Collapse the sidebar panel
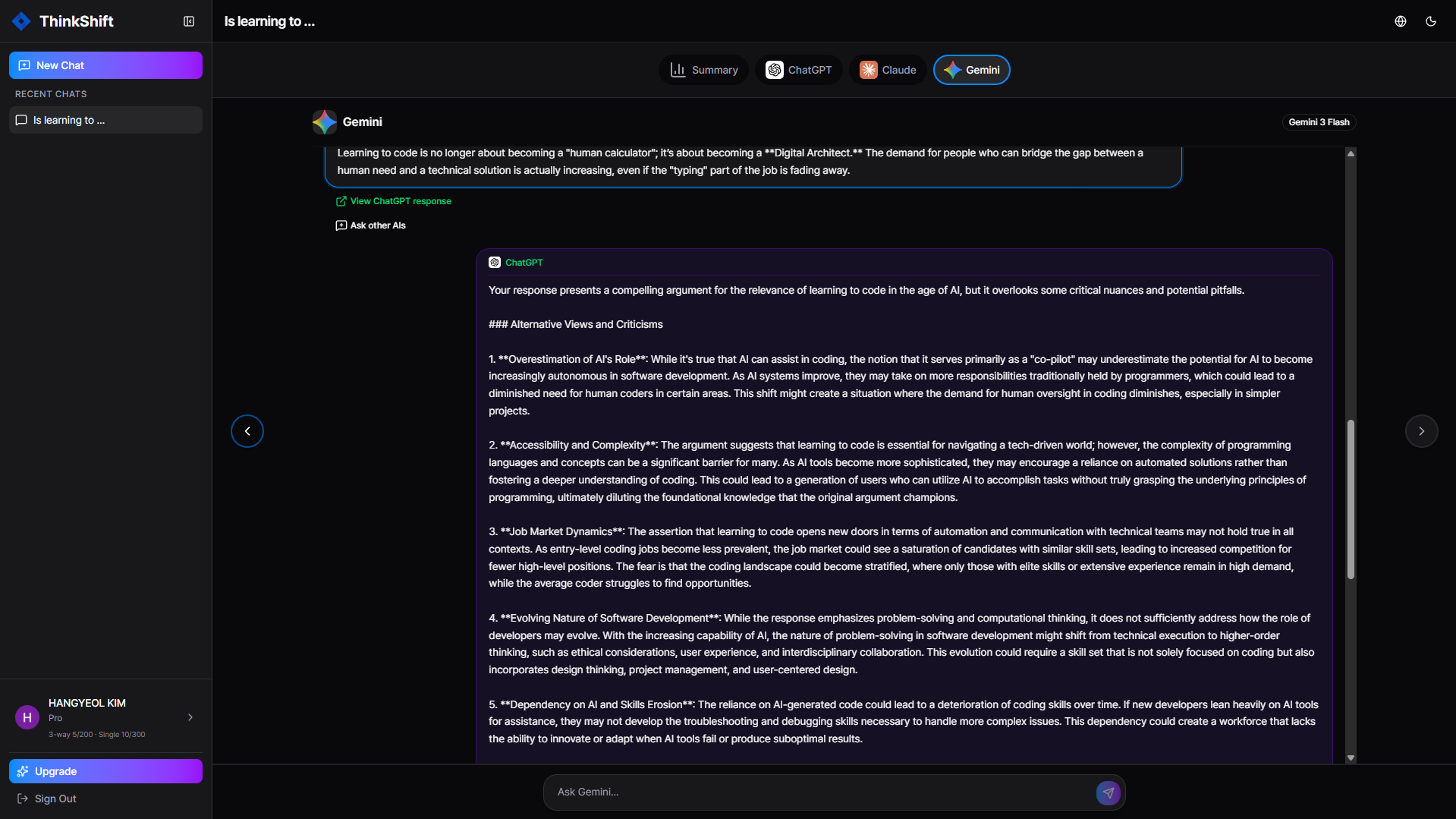1456x819 pixels. (188, 21)
